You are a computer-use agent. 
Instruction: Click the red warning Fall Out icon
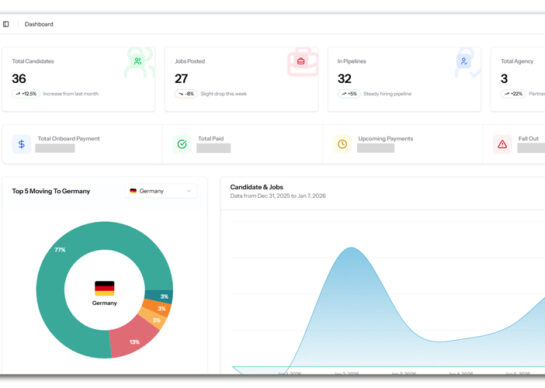tap(502, 144)
